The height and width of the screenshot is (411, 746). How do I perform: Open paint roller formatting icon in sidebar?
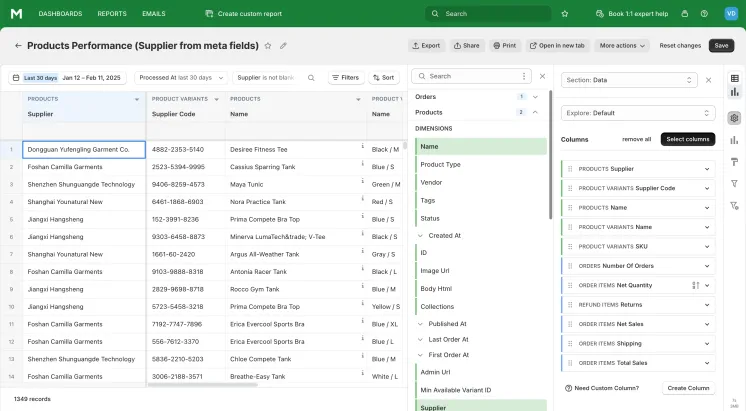pos(735,162)
